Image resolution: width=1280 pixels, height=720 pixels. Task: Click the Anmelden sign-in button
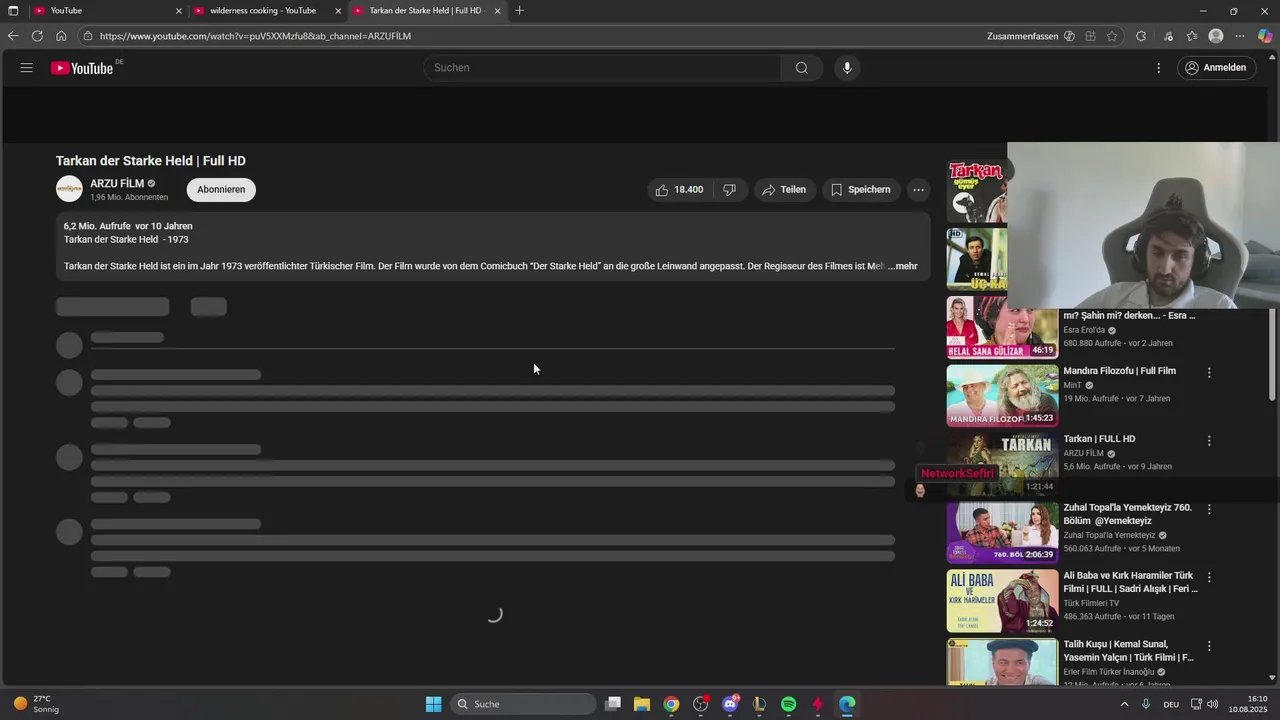coord(1216,68)
